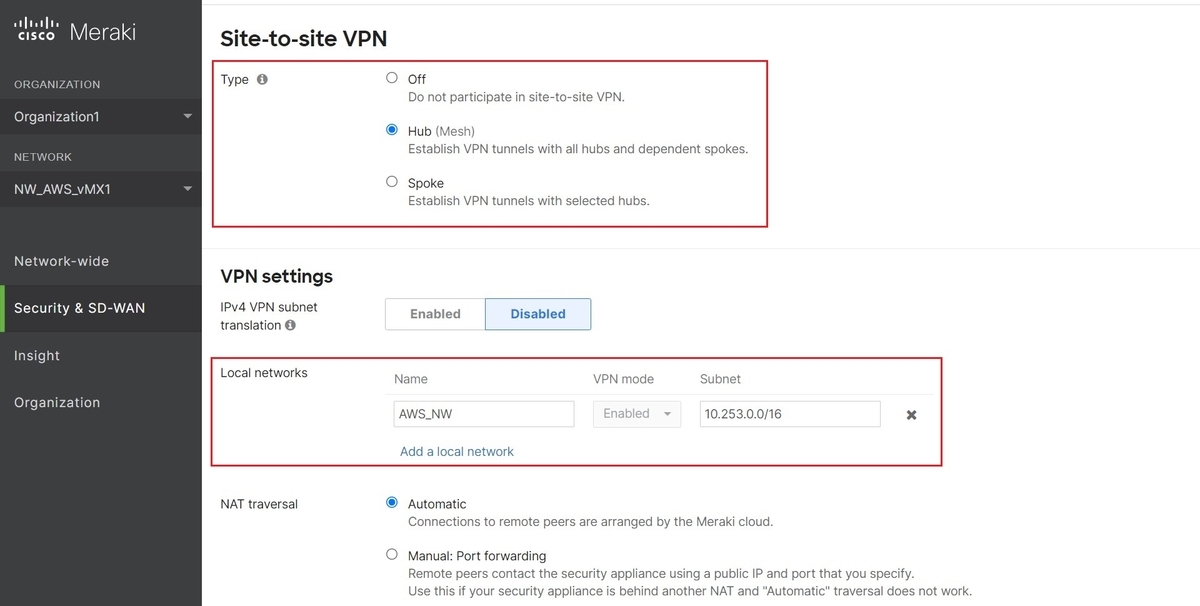Click the AWS_NW name field

[484, 414]
